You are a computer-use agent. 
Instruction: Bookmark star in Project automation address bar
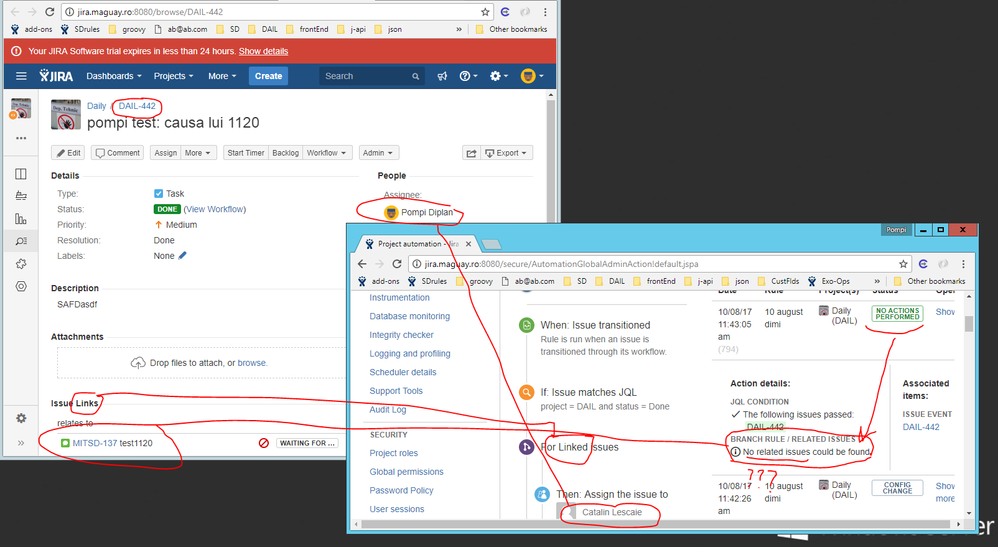(903, 264)
